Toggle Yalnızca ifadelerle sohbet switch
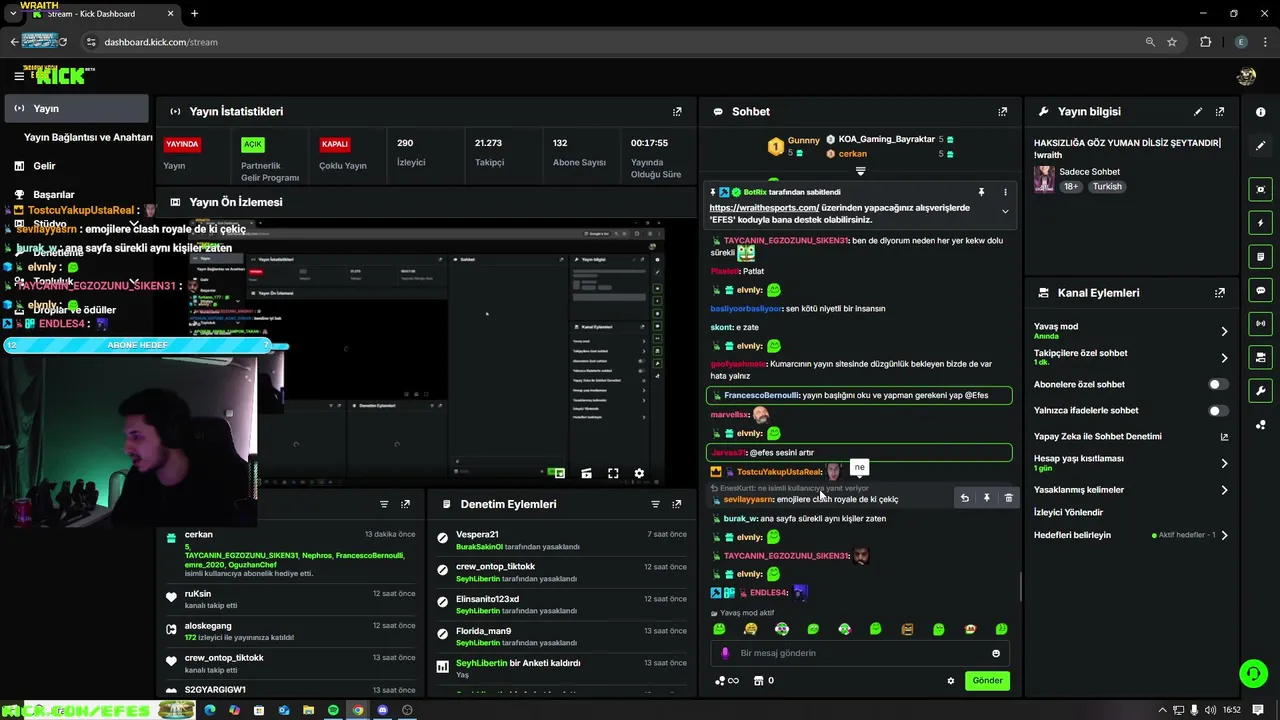Image resolution: width=1280 pixels, height=720 pixels. point(1217,410)
